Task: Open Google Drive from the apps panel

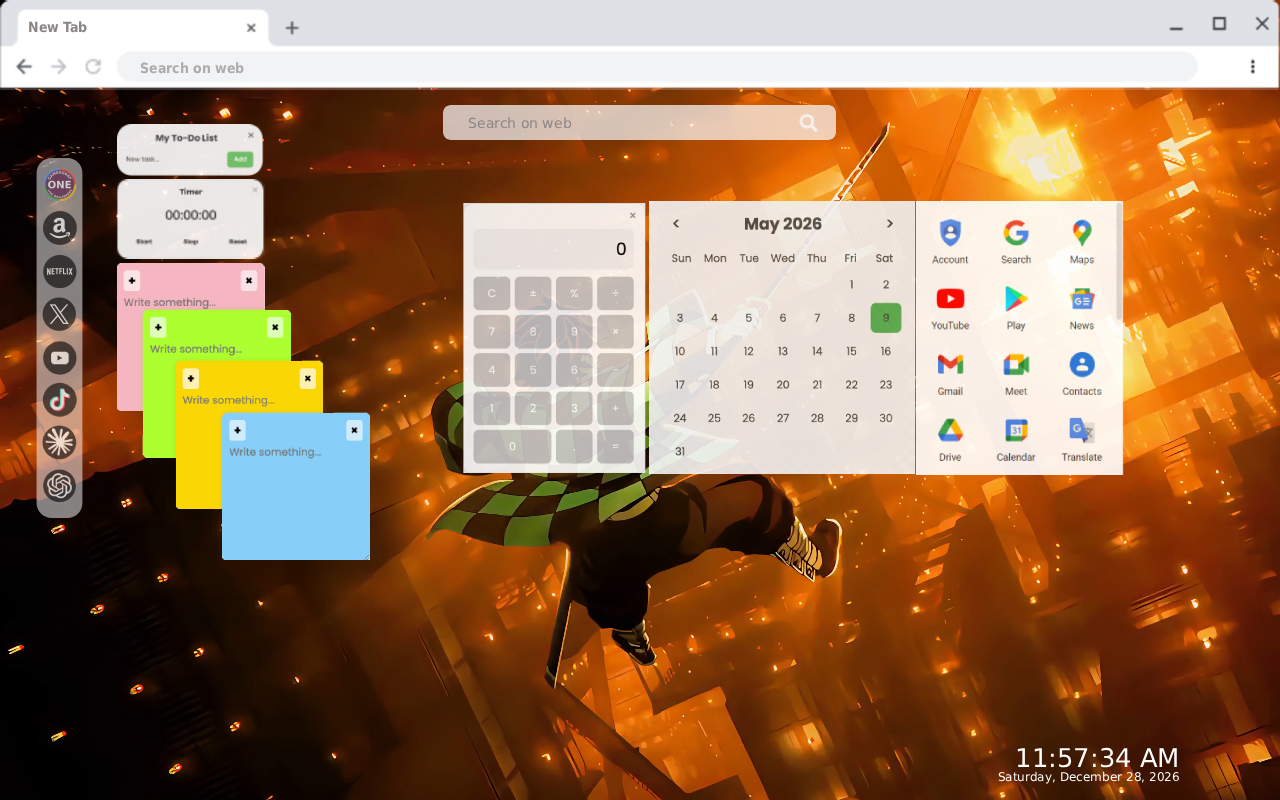Action: pyautogui.click(x=950, y=439)
